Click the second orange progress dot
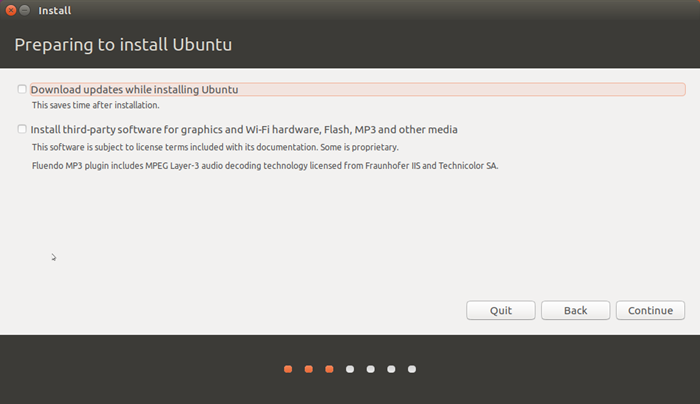 (x=308, y=369)
